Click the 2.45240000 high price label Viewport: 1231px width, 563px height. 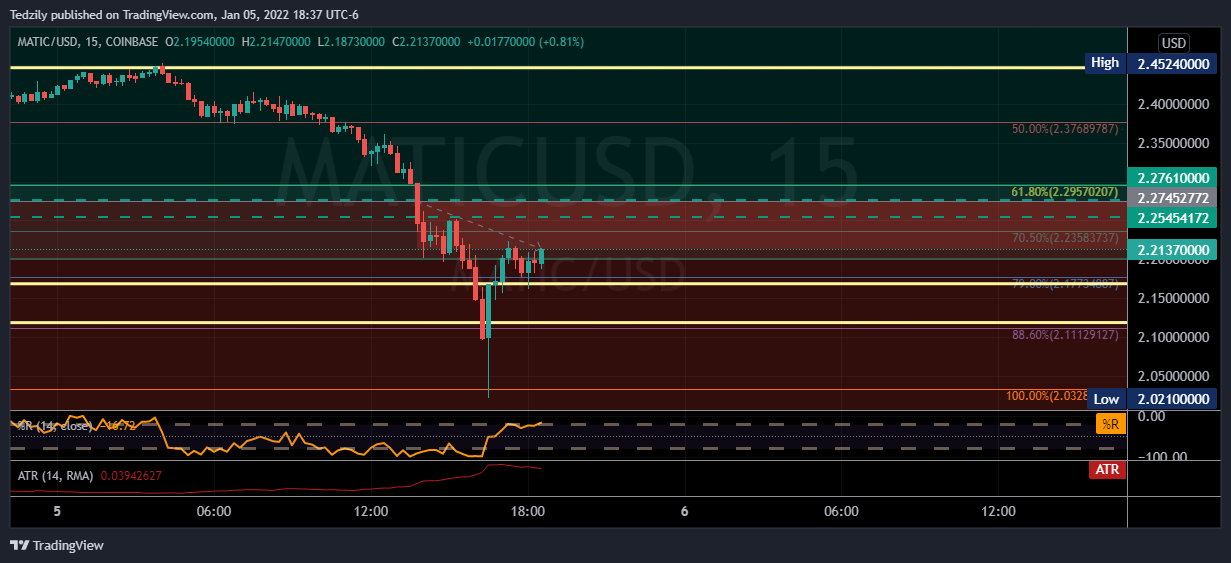click(x=1175, y=62)
